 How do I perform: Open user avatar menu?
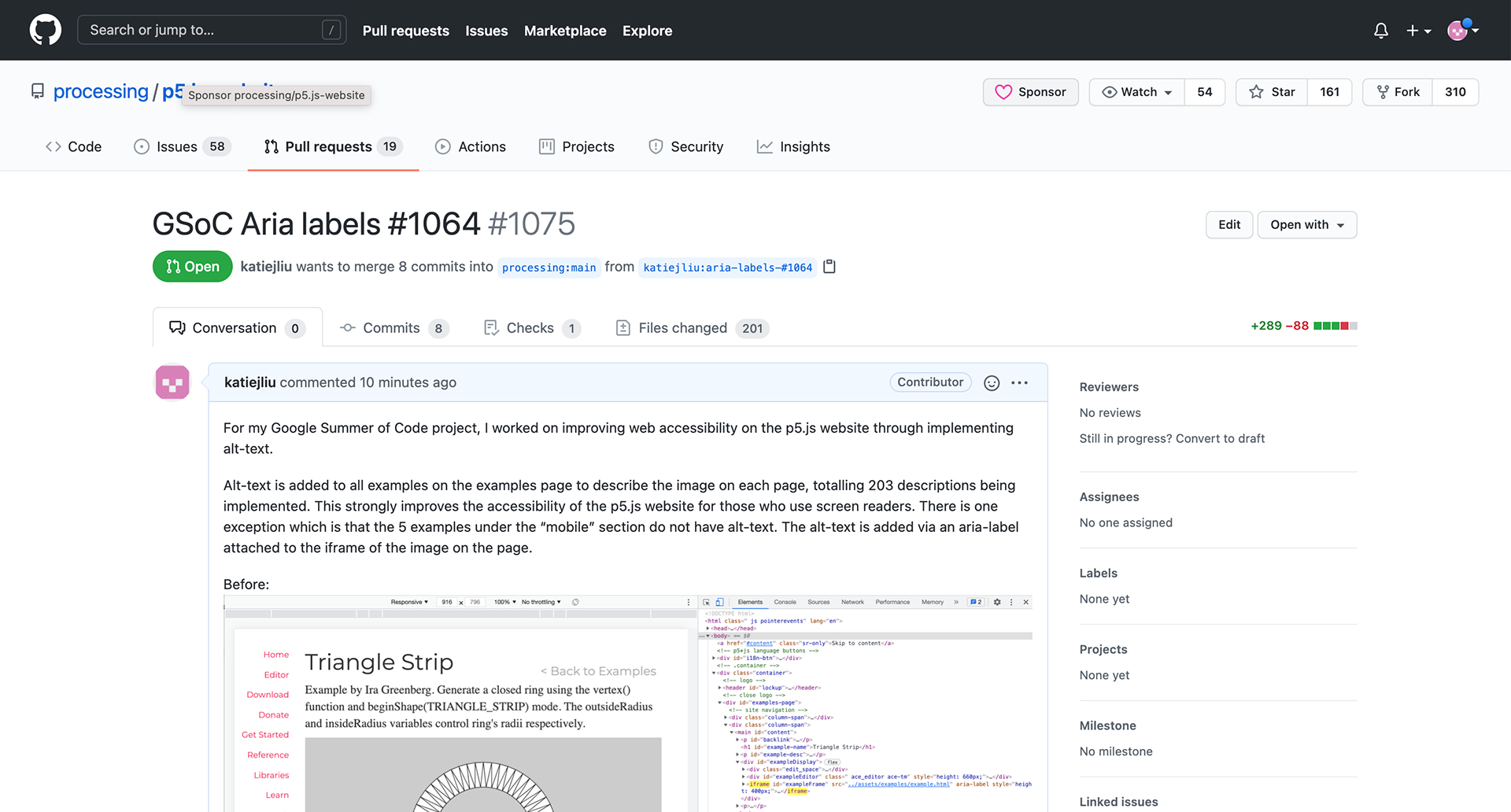tap(1463, 30)
